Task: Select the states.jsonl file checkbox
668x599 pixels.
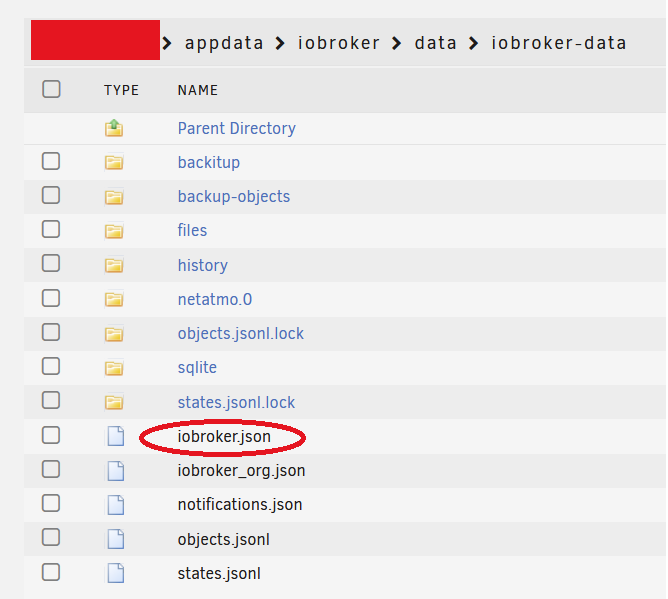Action: [x=51, y=572]
